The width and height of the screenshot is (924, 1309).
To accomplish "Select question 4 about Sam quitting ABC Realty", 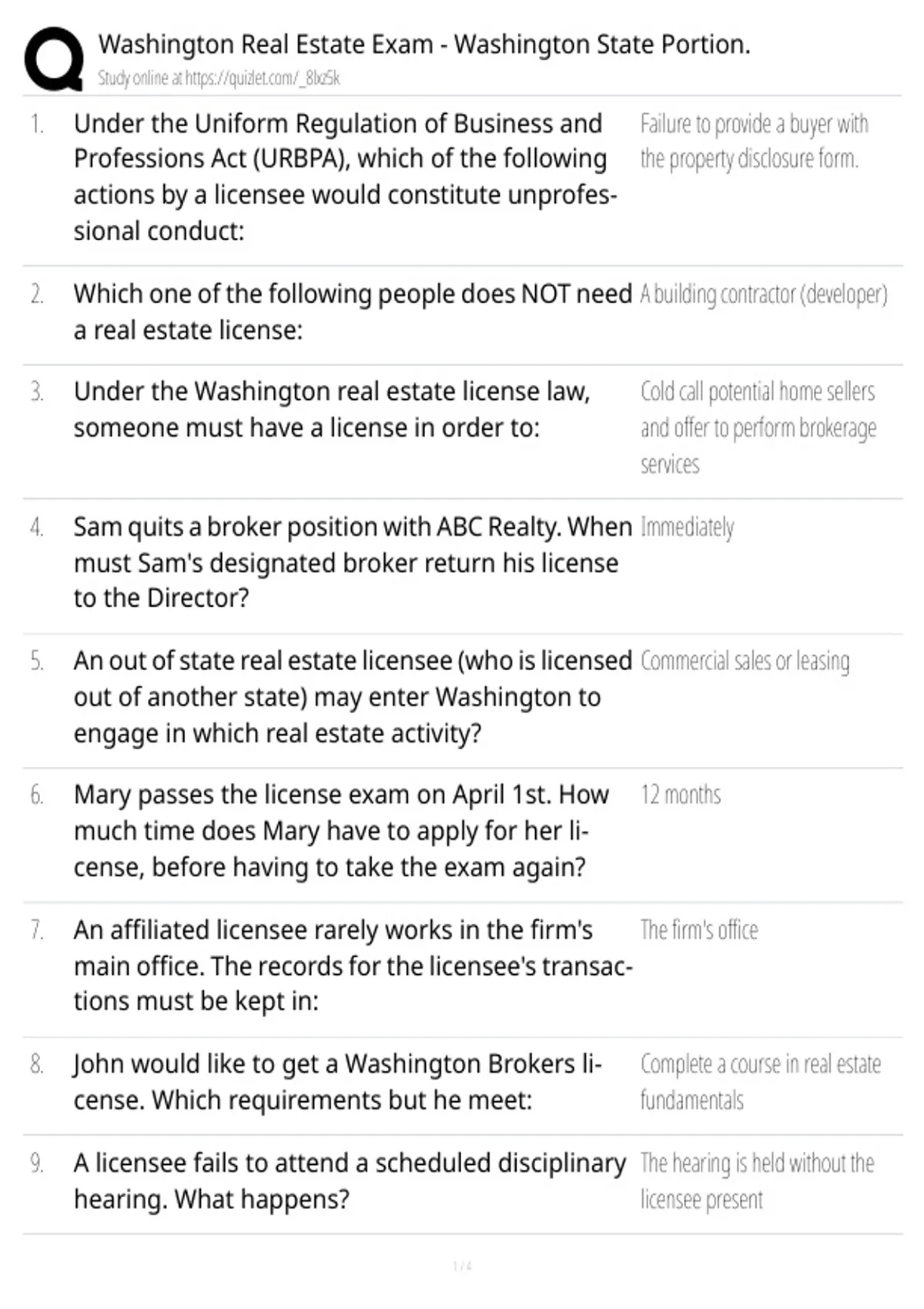I will click(x=353, y=562).
